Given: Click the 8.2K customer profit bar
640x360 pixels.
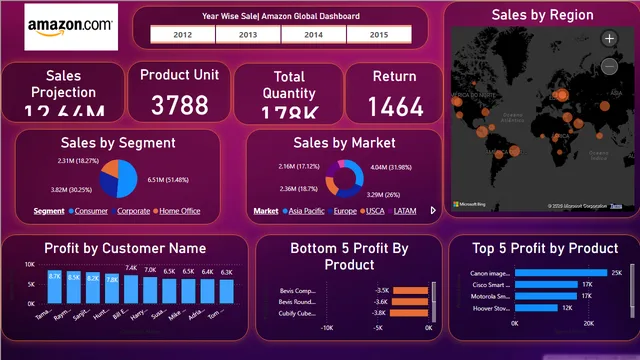Looking at the screenshot, I should click(x=93, y=288).
